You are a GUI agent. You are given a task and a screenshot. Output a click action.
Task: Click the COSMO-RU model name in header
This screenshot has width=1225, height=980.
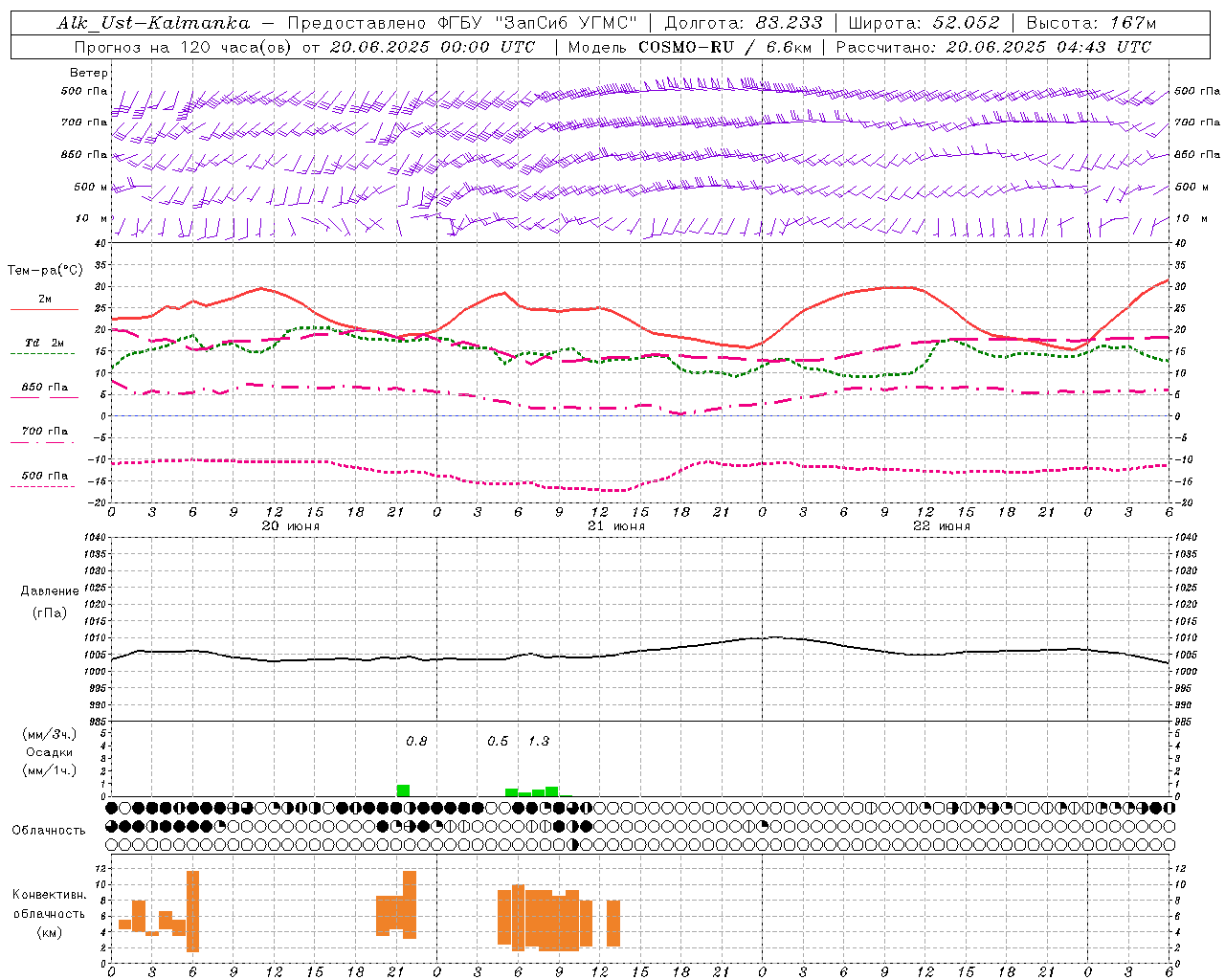[x=686, y=47]
